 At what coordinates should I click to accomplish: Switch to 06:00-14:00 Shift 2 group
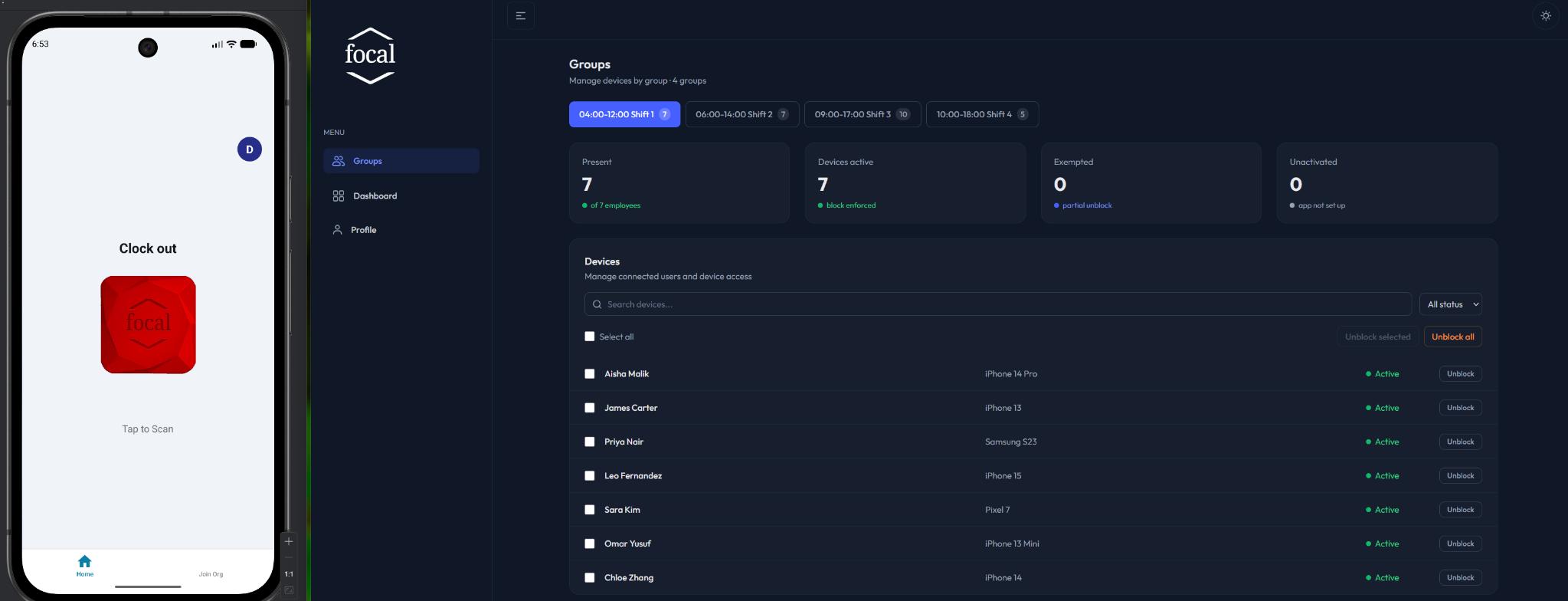pyautogui.click(x=742, y=114)
